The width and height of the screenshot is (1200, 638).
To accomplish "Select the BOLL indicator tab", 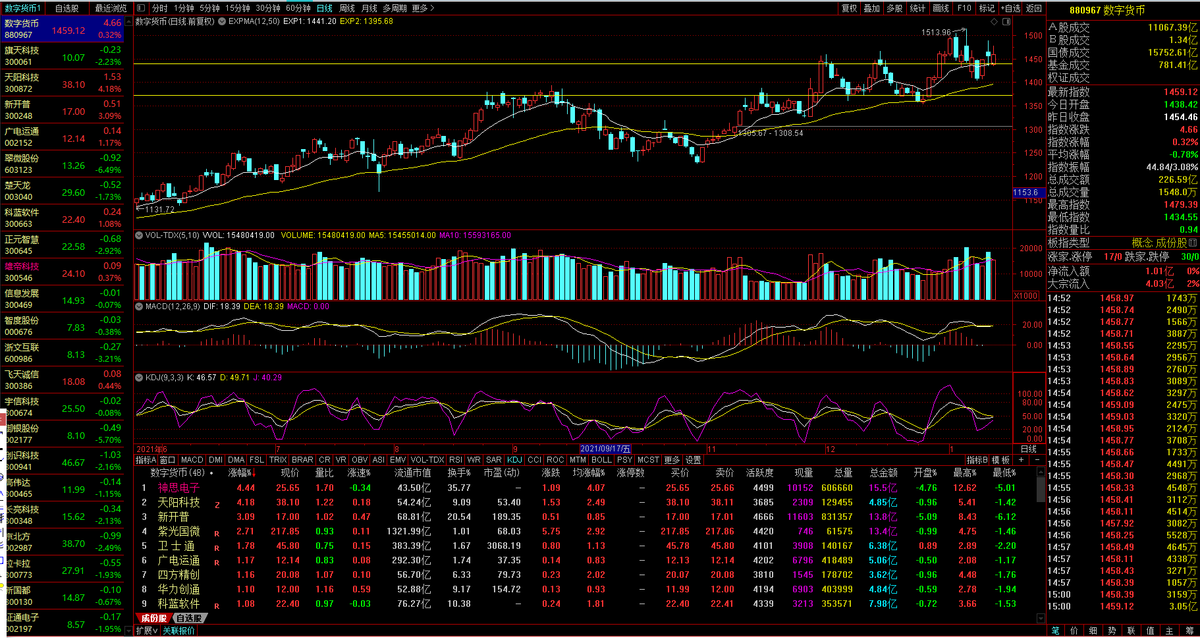I will (x=601, y=460).
